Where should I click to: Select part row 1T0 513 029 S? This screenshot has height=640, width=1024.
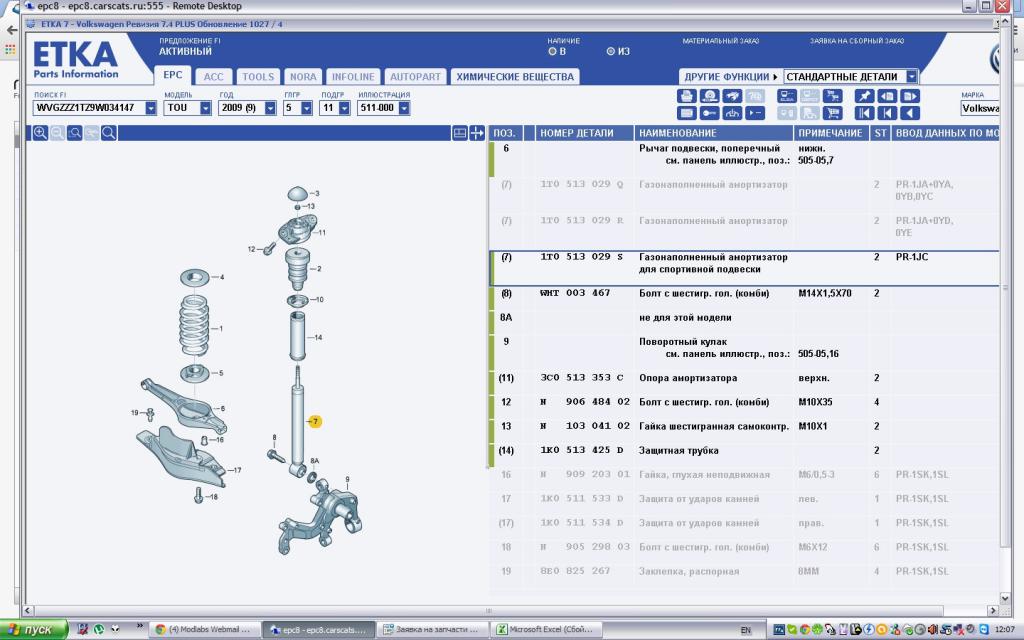click(744, 268)
